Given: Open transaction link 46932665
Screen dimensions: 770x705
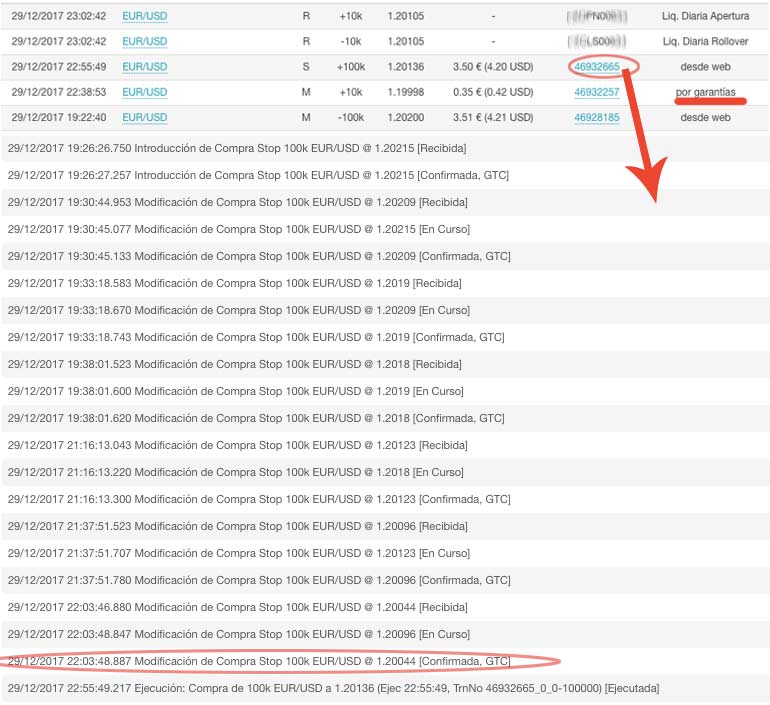Looking at the screenshot, I should [x=596, y=67].
